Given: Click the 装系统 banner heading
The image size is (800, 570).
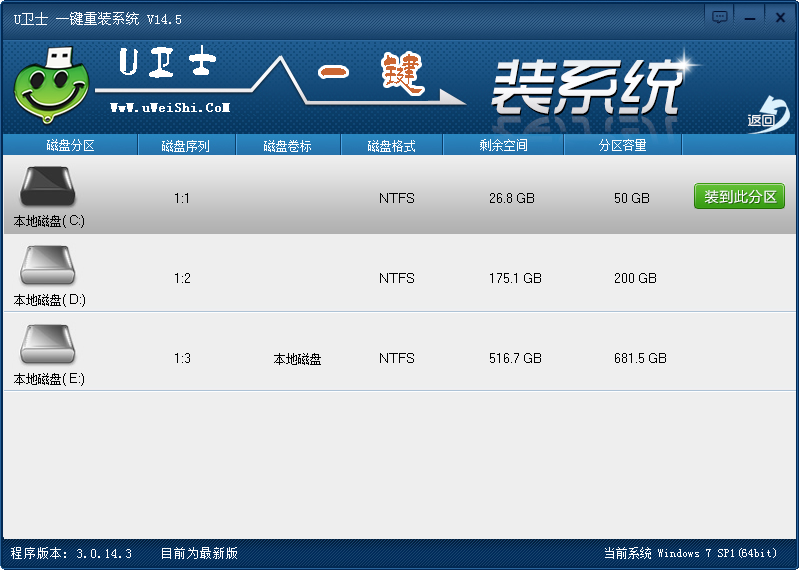Looking at the screenshot, I should coord(587,87).
